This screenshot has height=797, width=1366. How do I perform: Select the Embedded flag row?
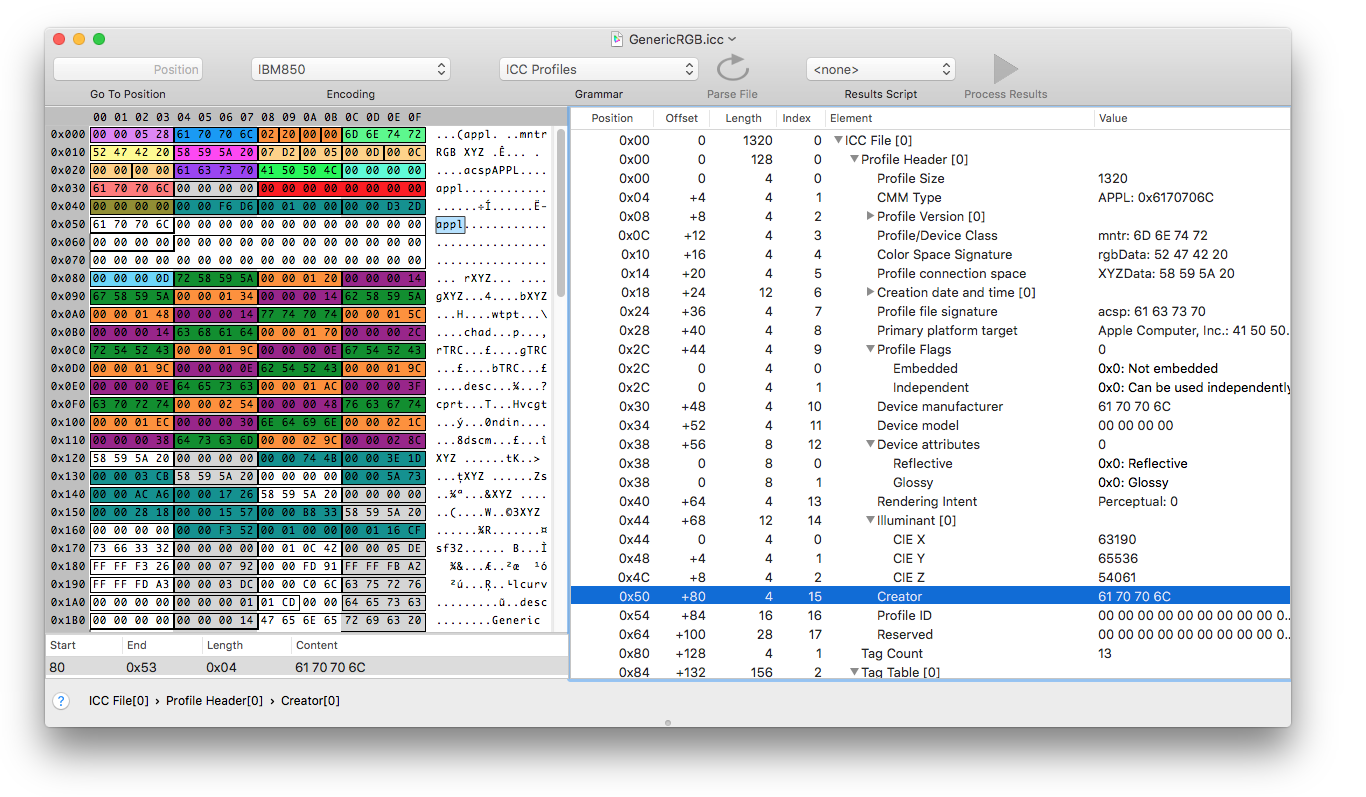[930, 368]
